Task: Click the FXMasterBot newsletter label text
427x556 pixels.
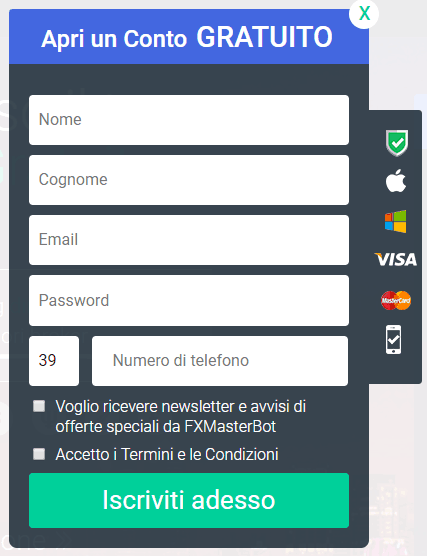Action: click(x=181, y=416)
